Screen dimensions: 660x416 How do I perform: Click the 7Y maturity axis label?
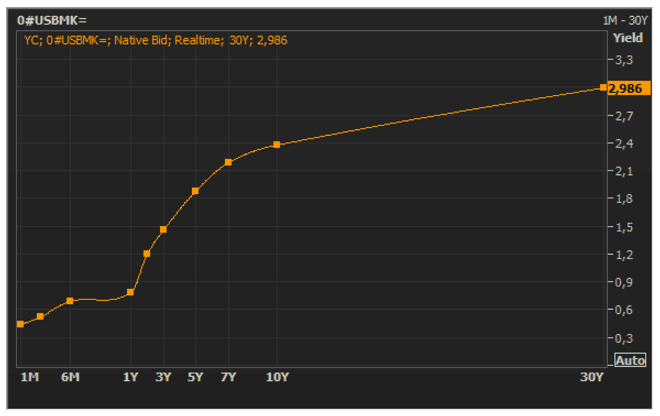[x=228, y=377]
